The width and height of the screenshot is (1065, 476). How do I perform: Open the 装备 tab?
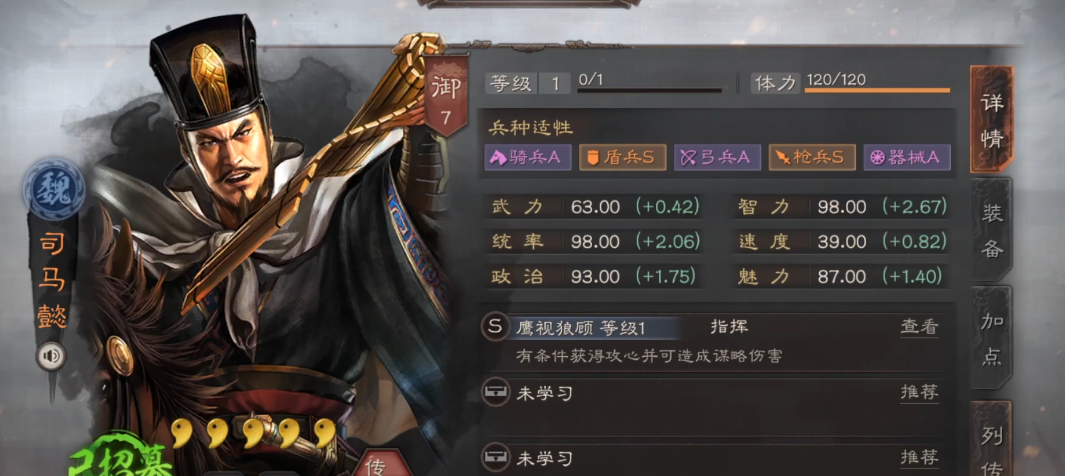pos(992,230)
